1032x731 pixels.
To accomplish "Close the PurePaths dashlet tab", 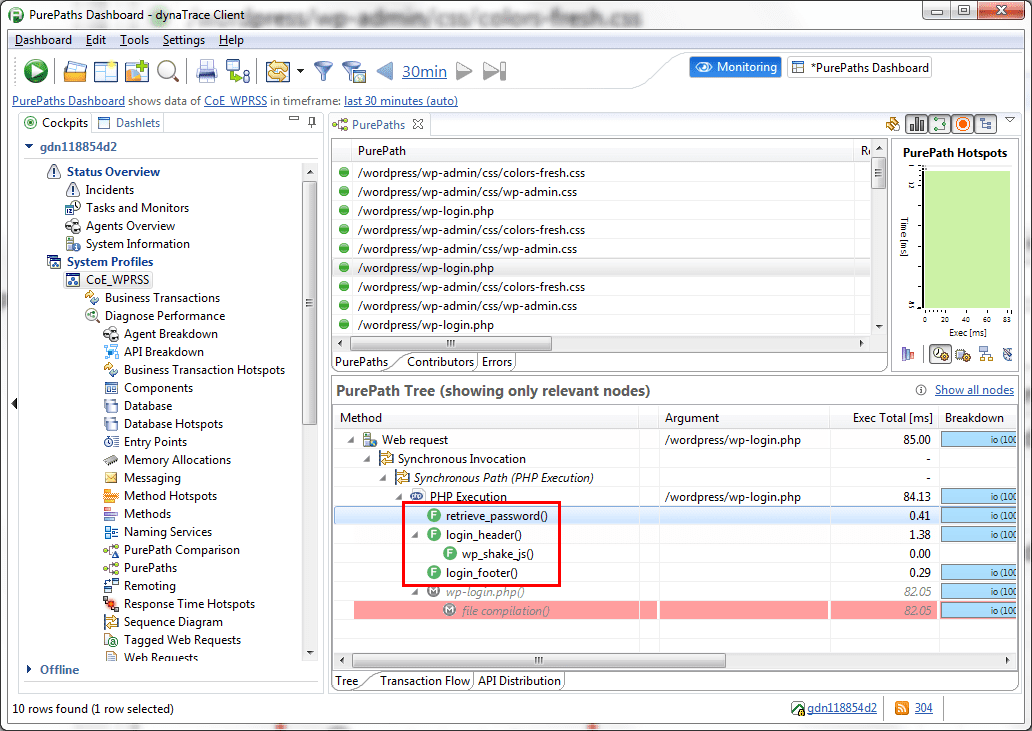I will [x=417, y=124].
